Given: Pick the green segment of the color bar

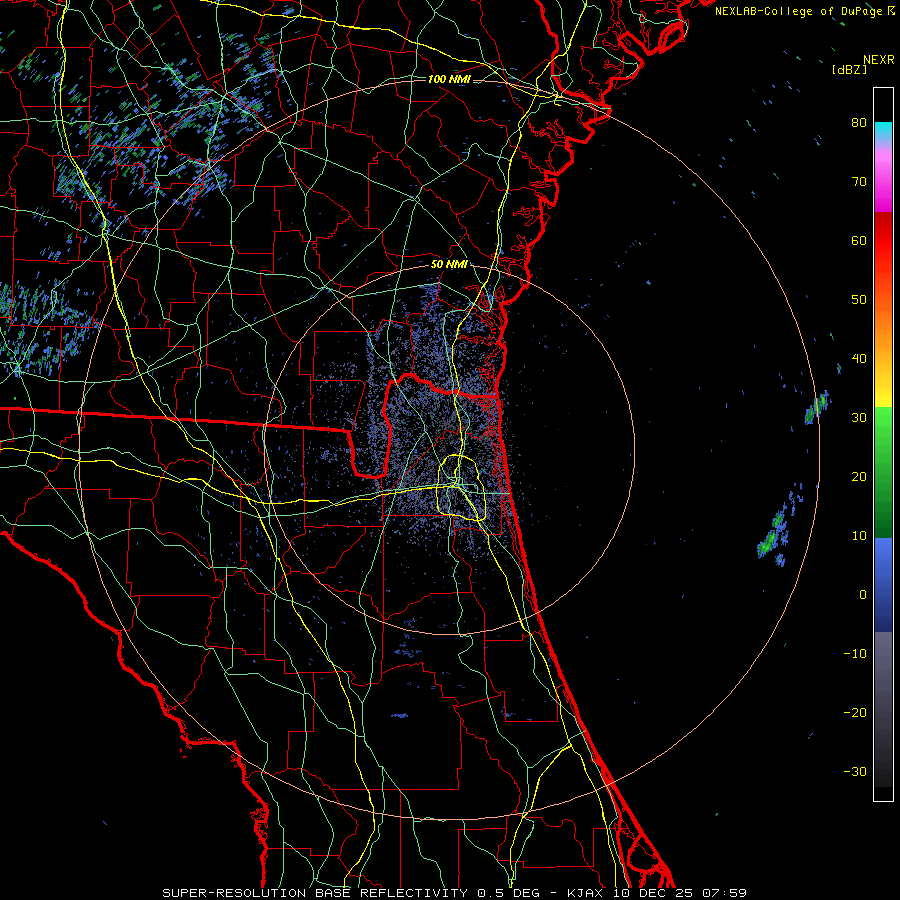Looking at the screenshot, I should click(x=883, y=472).
